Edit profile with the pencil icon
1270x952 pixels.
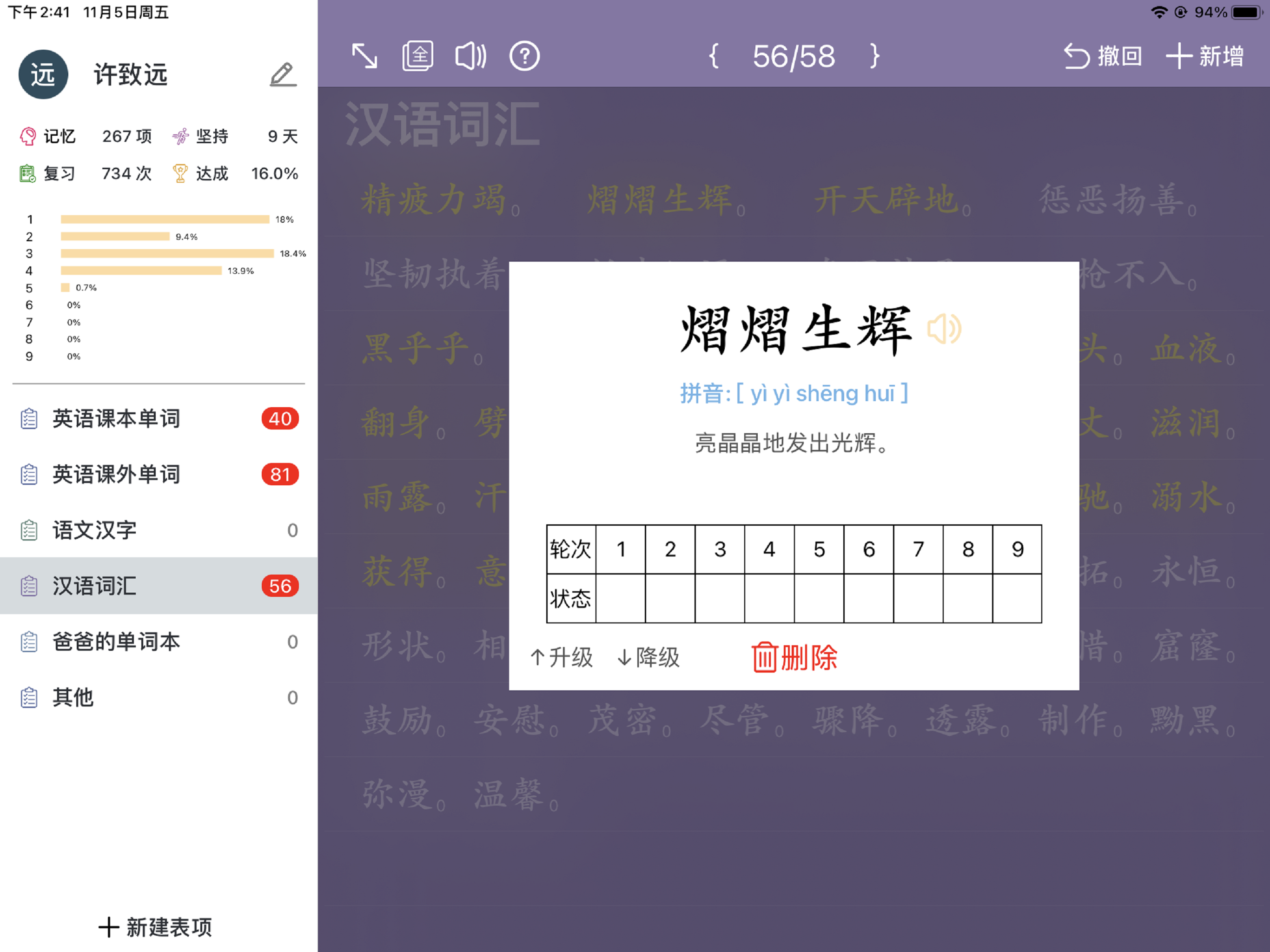(283, 75)
